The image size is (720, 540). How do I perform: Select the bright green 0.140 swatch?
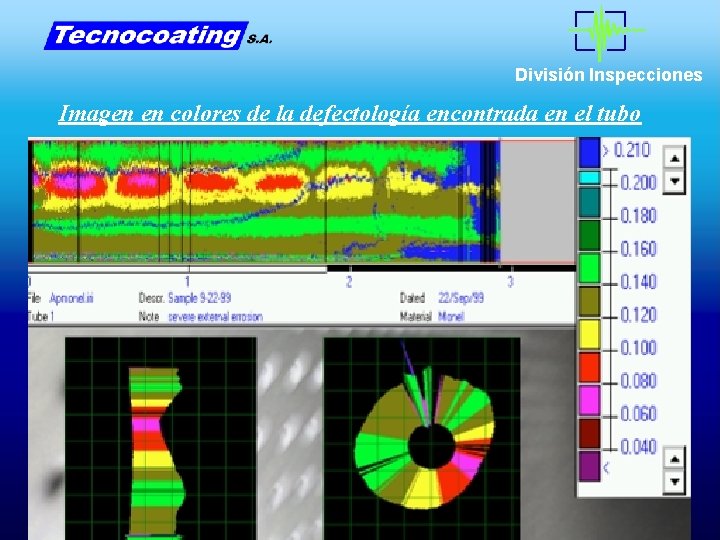tap(590, 268)
